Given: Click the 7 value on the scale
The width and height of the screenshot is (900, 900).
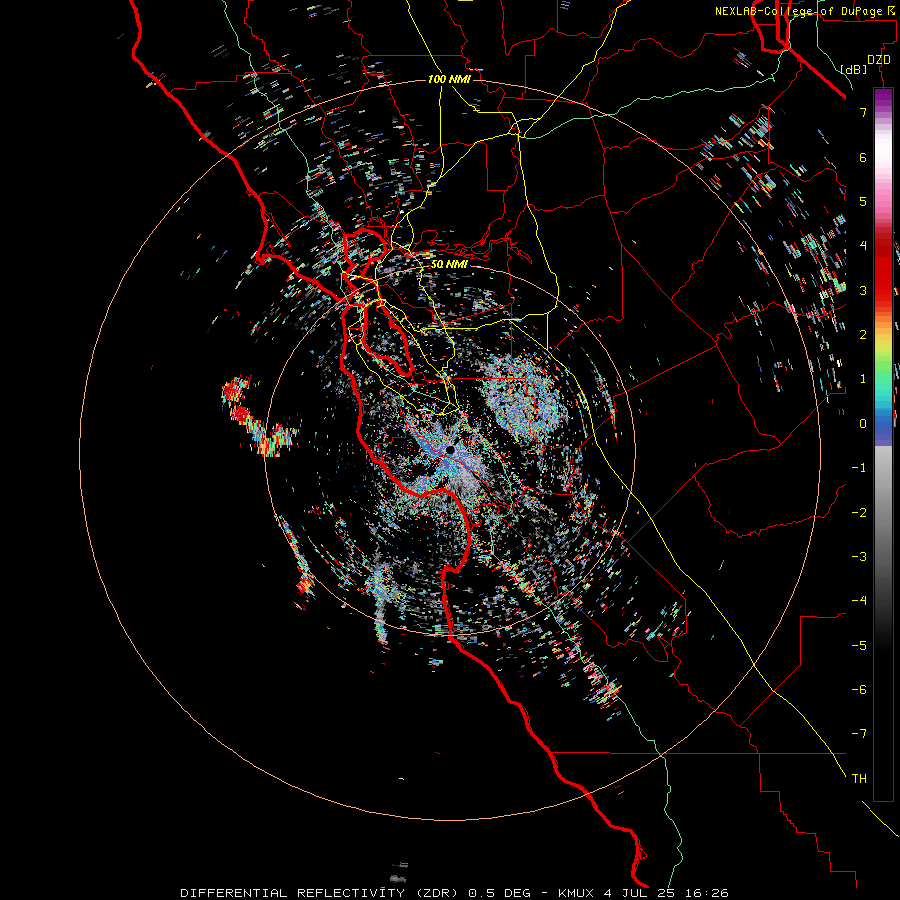Looking at the screenshot, I should click(x=863, y=112).
